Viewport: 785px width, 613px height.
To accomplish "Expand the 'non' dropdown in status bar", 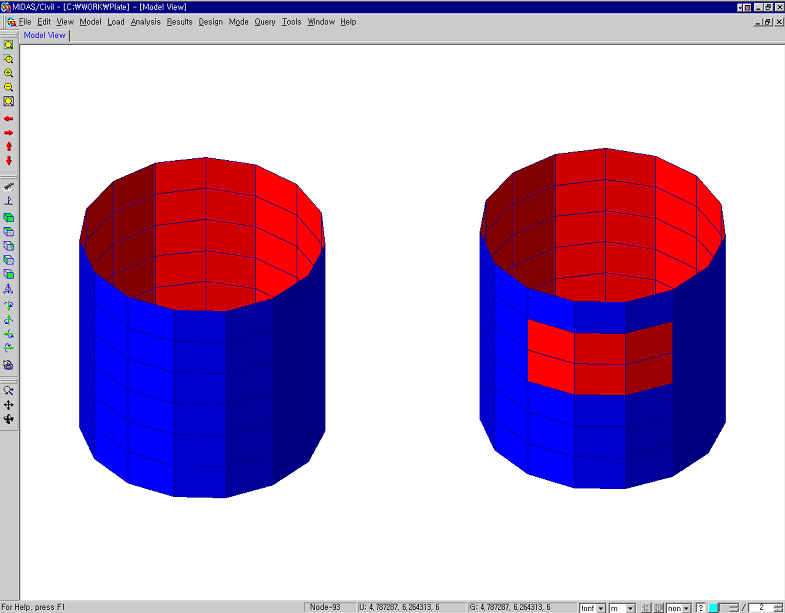I will (x=687, y=607).
